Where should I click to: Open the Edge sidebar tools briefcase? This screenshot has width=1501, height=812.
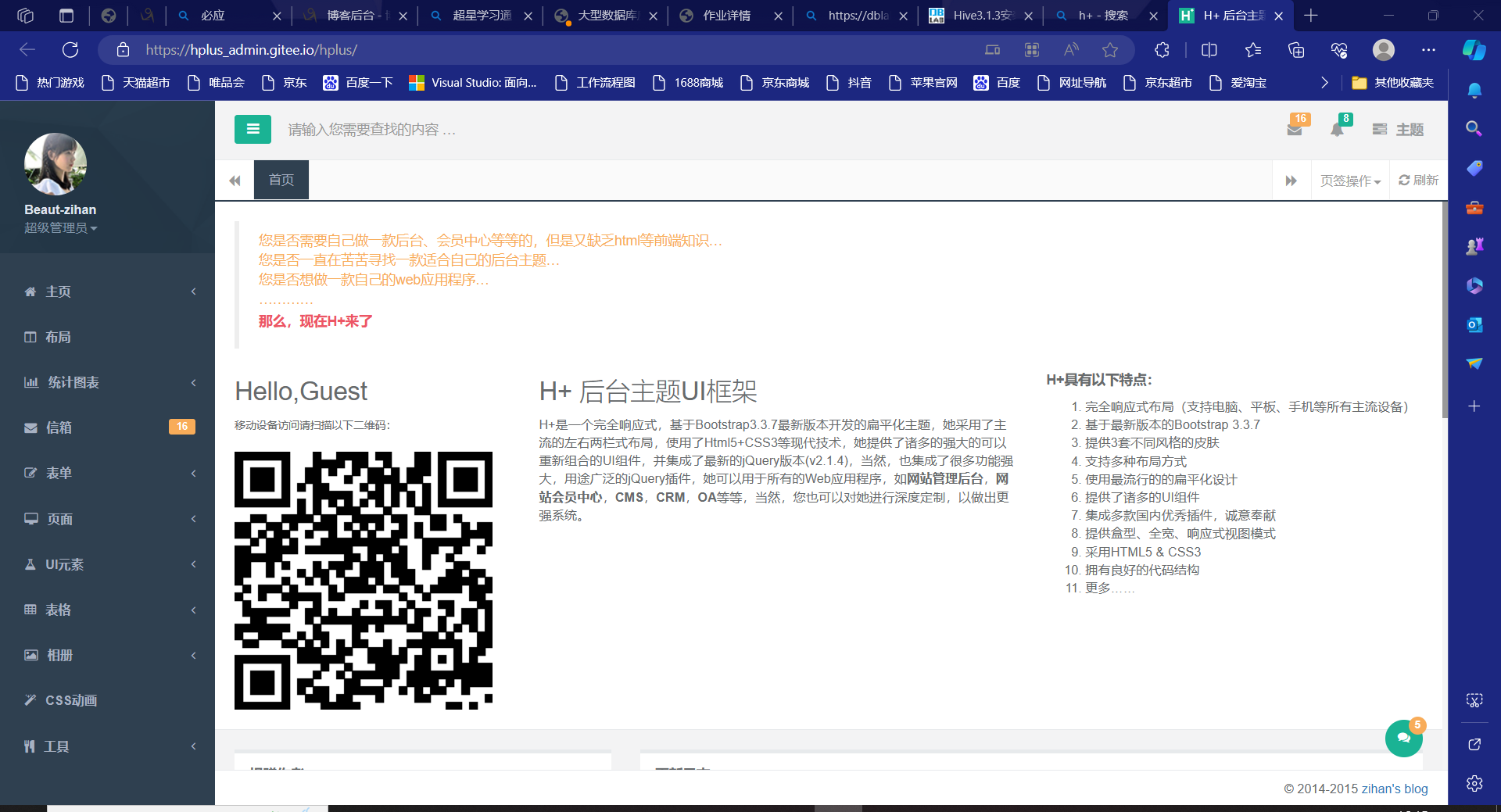pyautogui.click(x=1474, y=207)
